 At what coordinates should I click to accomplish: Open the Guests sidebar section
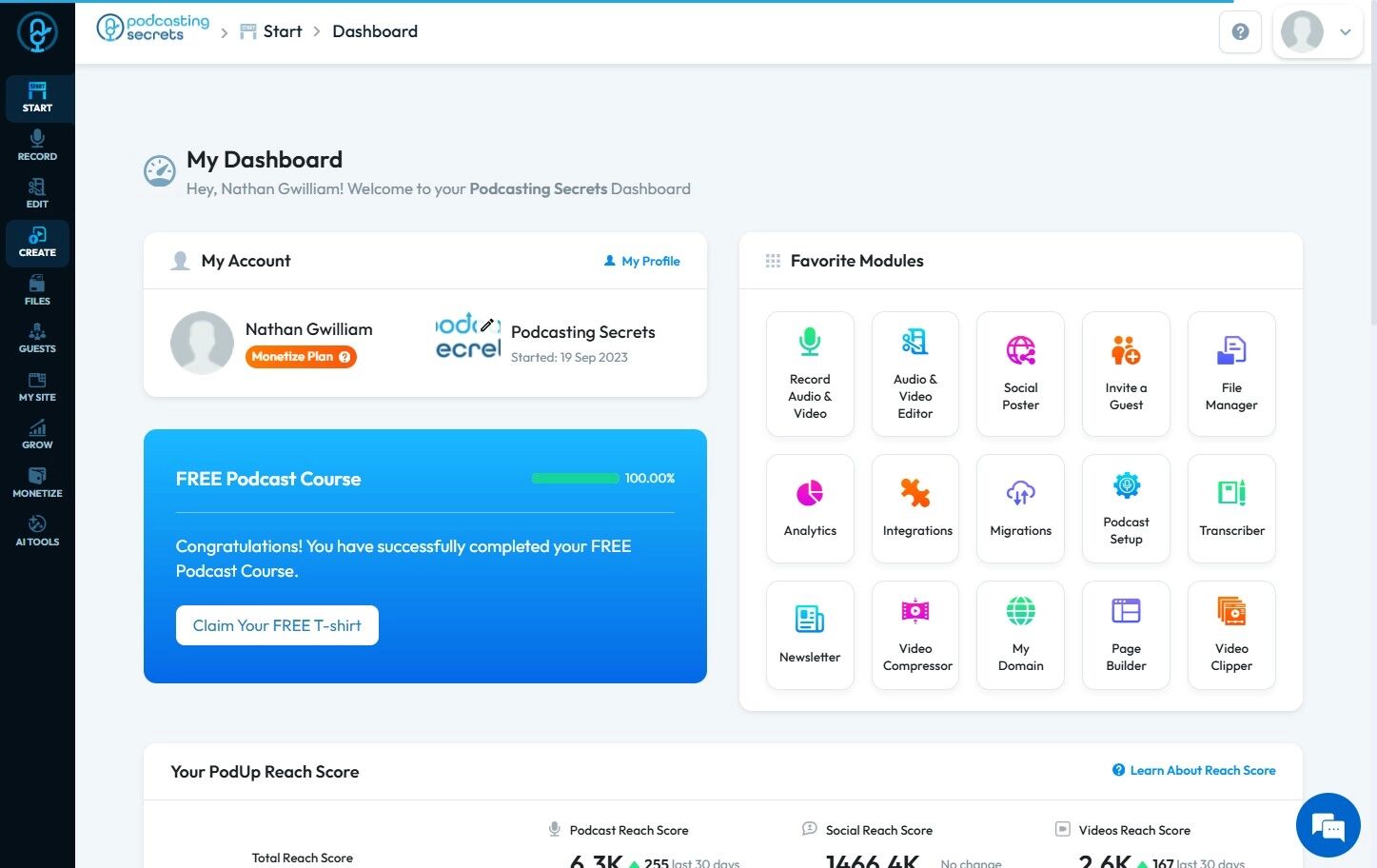click(x=37, y=338)
